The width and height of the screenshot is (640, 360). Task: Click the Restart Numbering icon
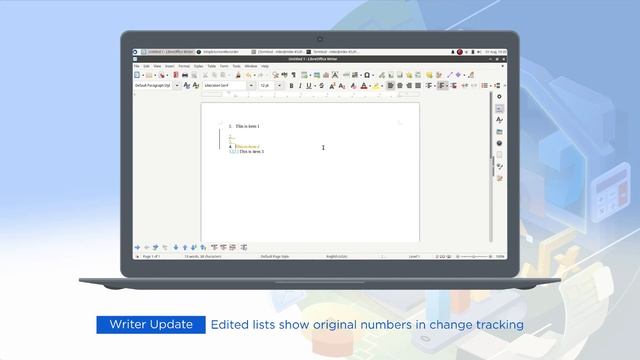(223, 247)
